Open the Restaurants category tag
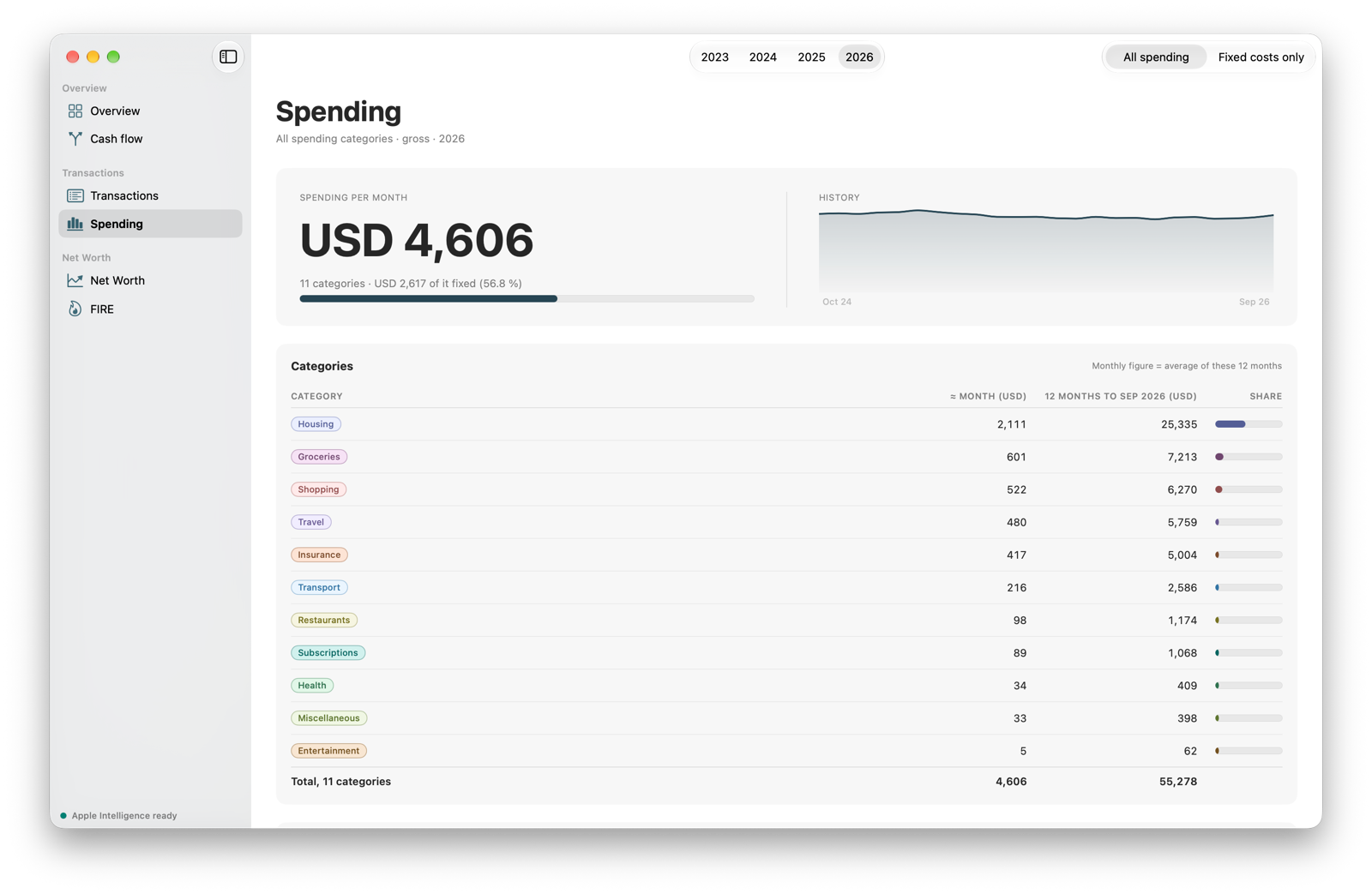Viewport: 1372px width, 894px height. [324, 620]
